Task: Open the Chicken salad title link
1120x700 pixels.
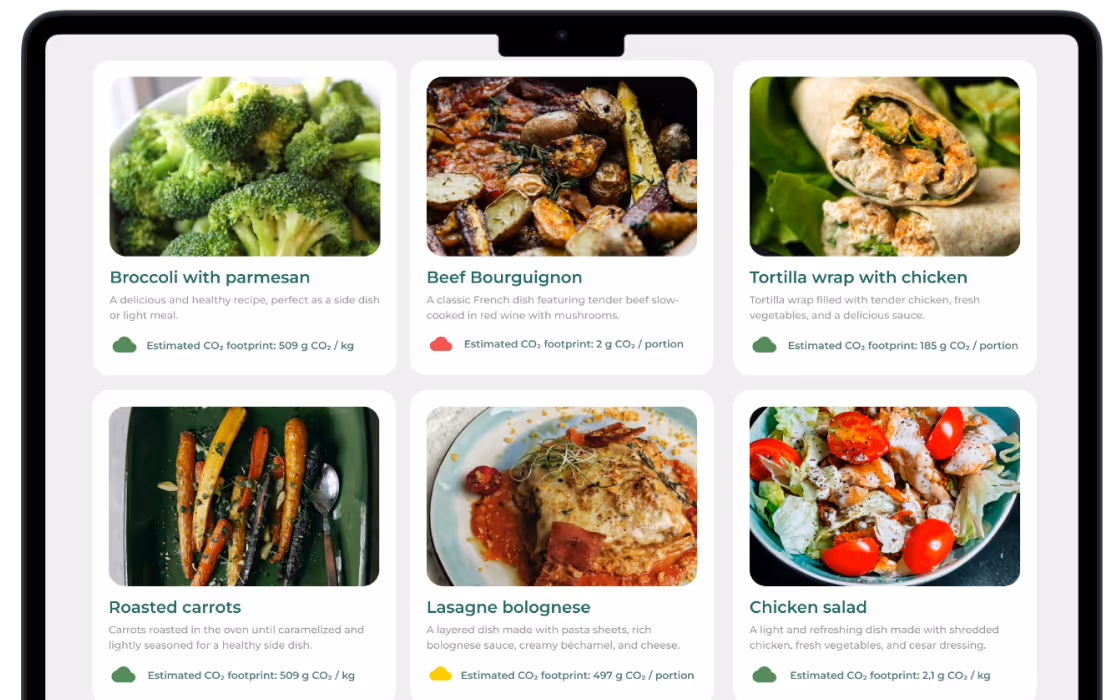Action: (x=808, y=607)
